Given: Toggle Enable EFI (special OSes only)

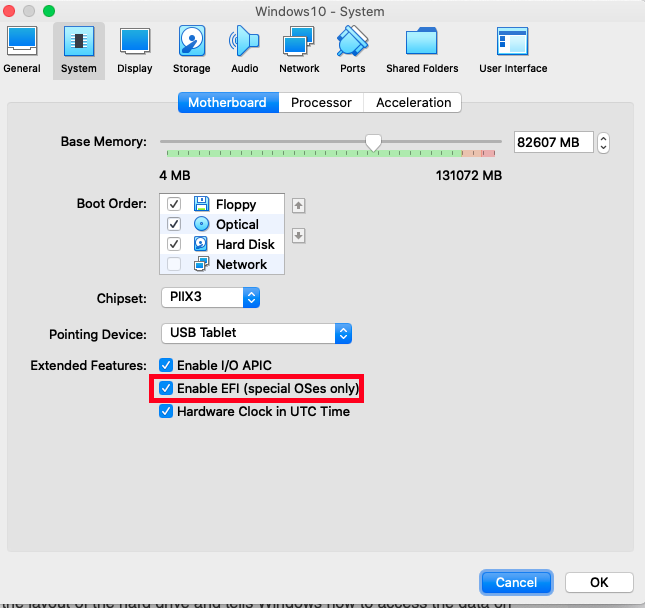Looking at the screenshot, I should point(166,388).
